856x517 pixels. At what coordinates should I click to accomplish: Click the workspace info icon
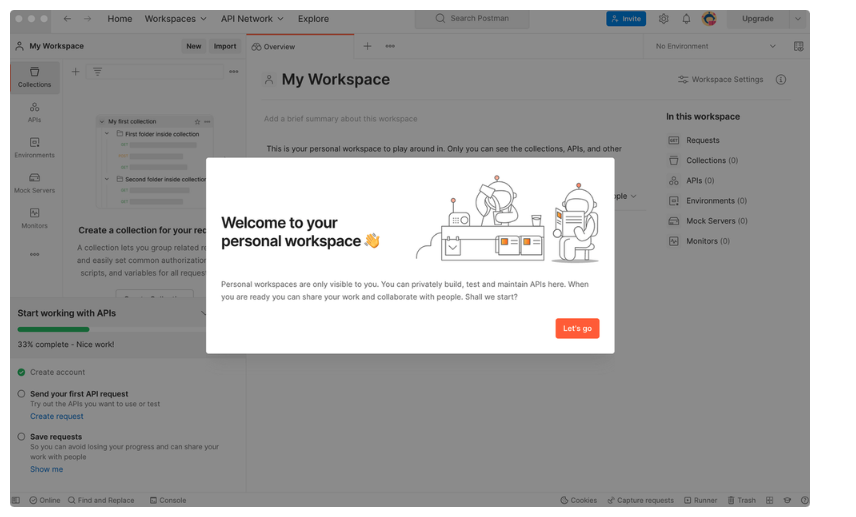(x=781, y=80)
